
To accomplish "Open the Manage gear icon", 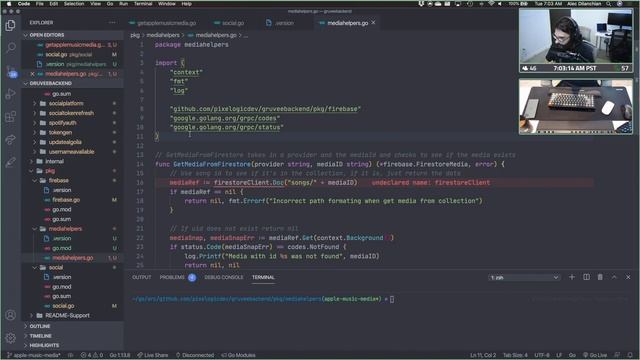I will [x=11, y=338].
